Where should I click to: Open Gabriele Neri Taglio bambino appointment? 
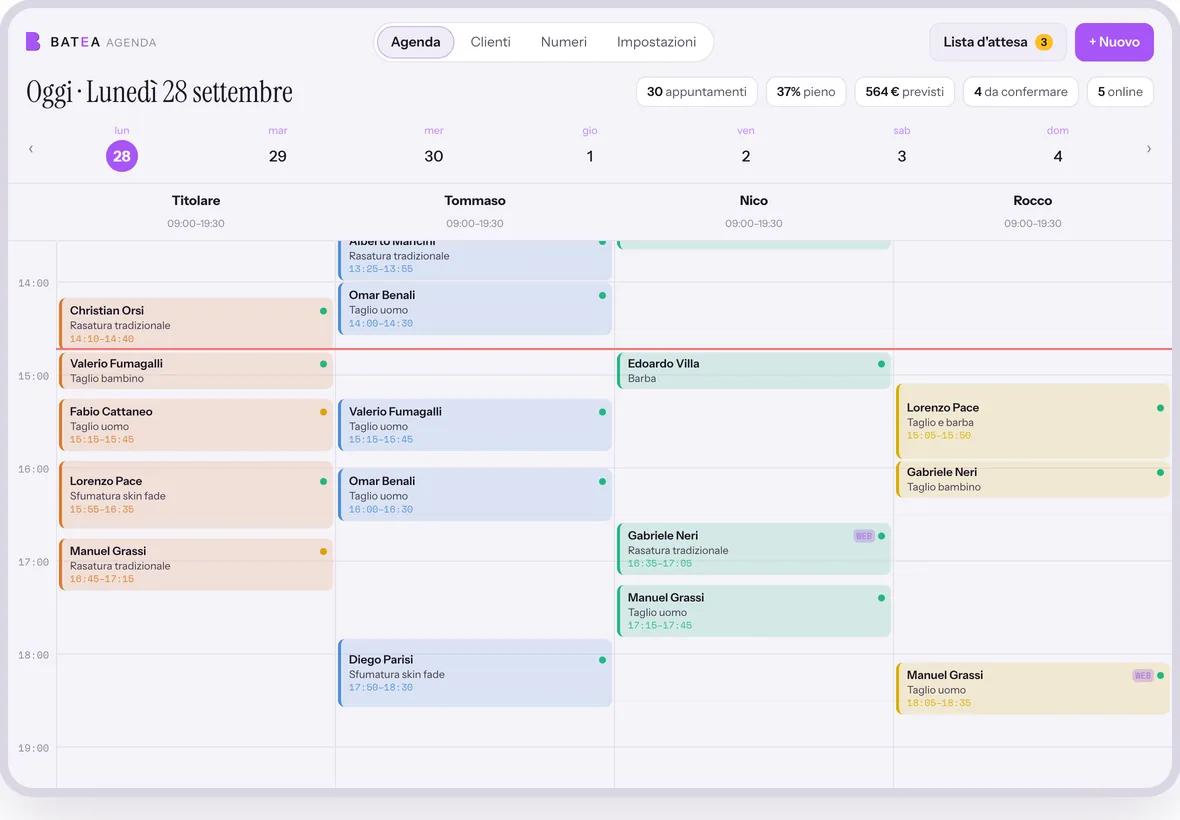pos(1032,479)
